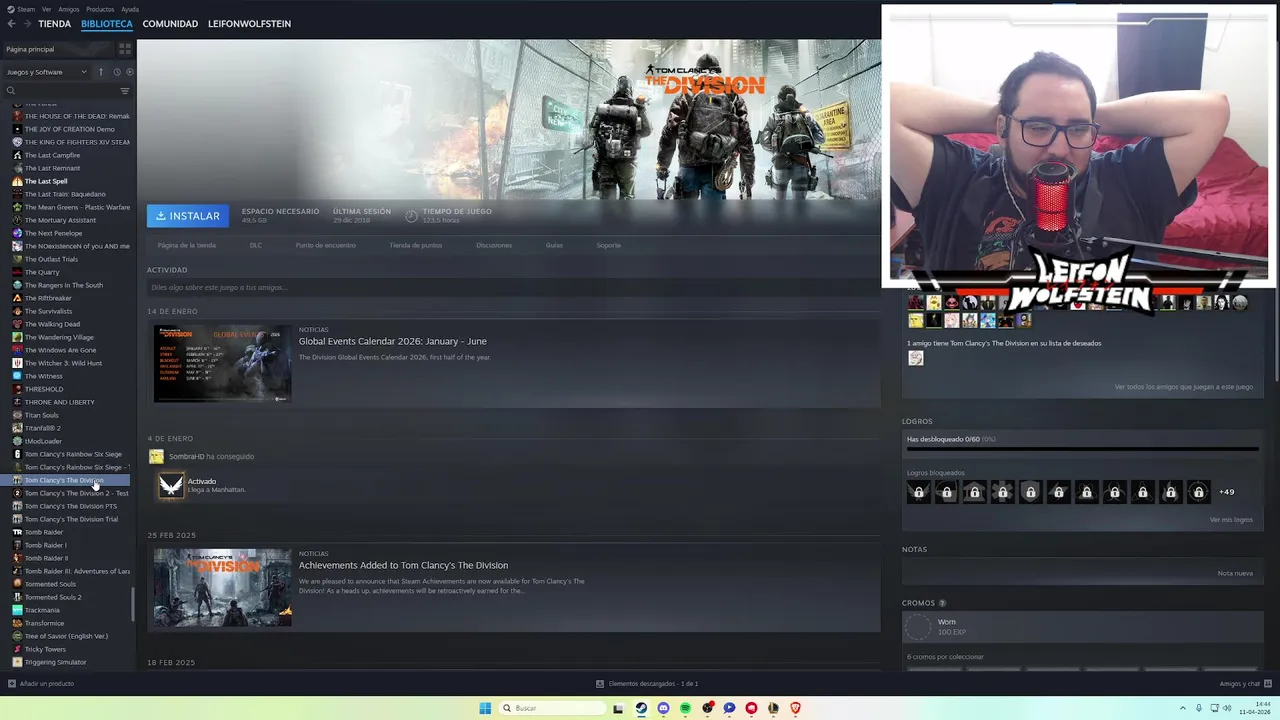1280x720 pixels.
Task: Click Nota nueva link
Action: click(x=1235, y=574)
